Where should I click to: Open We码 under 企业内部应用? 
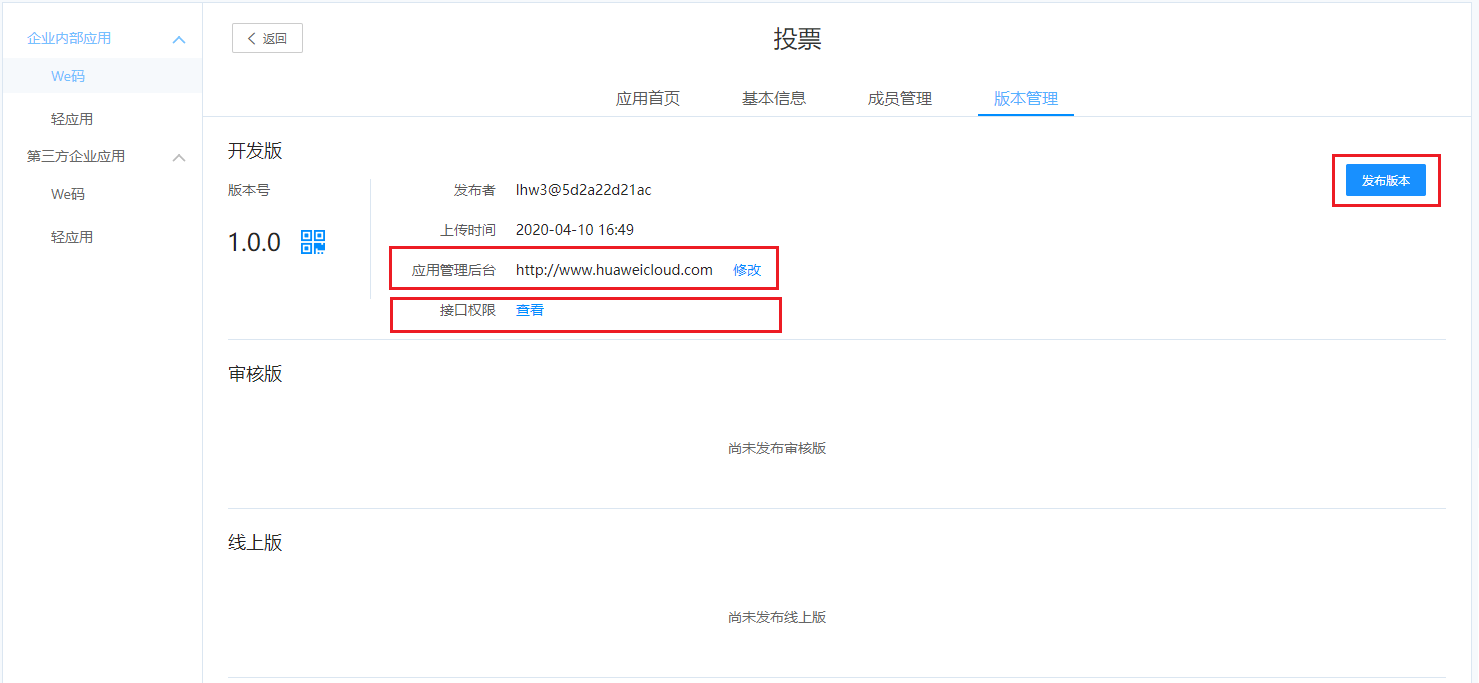click(68, 76)
